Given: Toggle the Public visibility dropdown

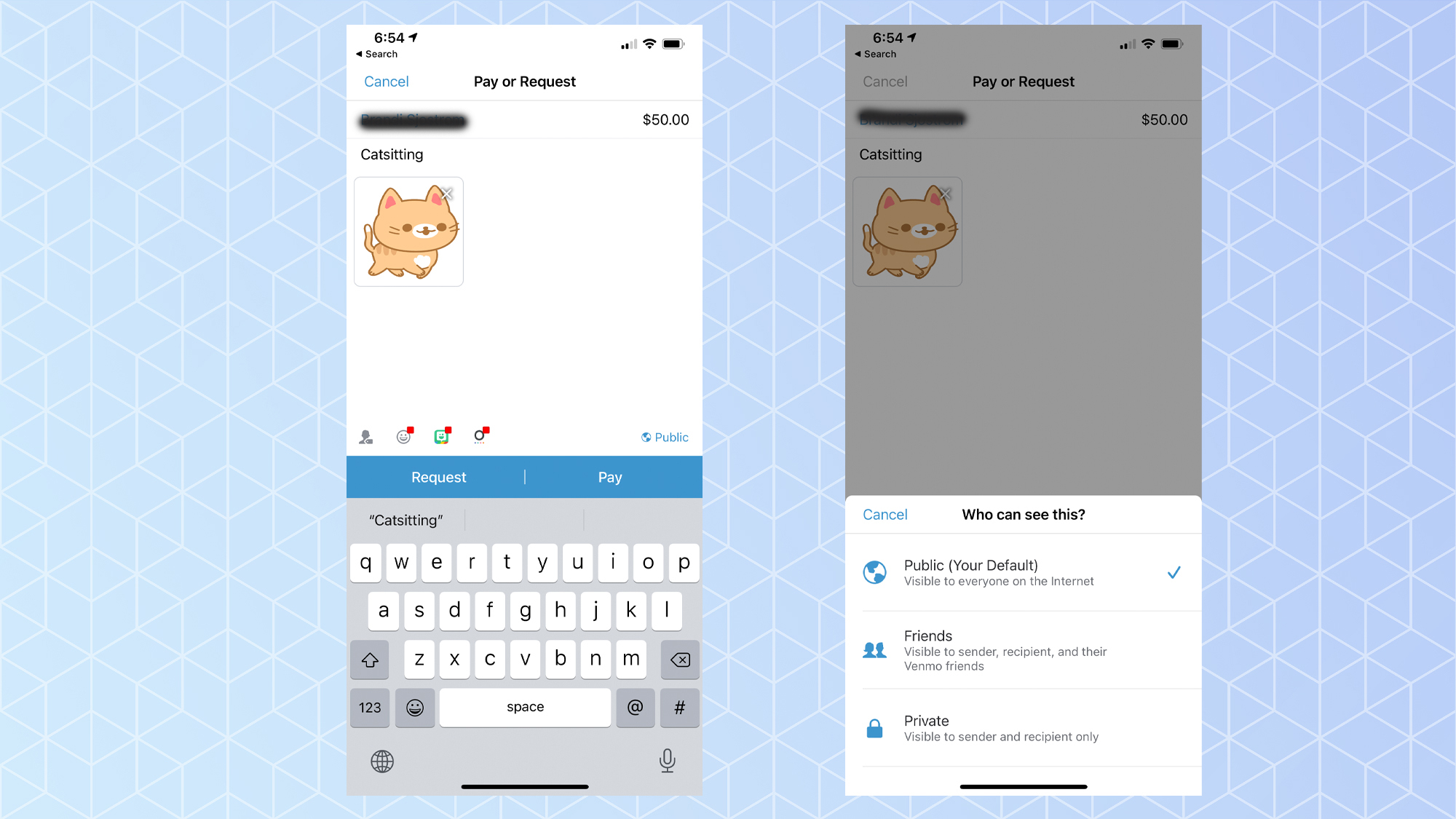Looking at the screenshot, I should [x=665, y=437].
